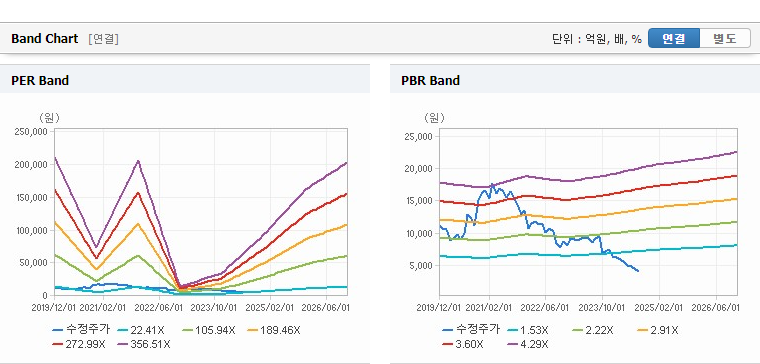Toggle 4.29X series in PBR legend
The height and width of the screenshot is (364, 760).
(527, 344)
